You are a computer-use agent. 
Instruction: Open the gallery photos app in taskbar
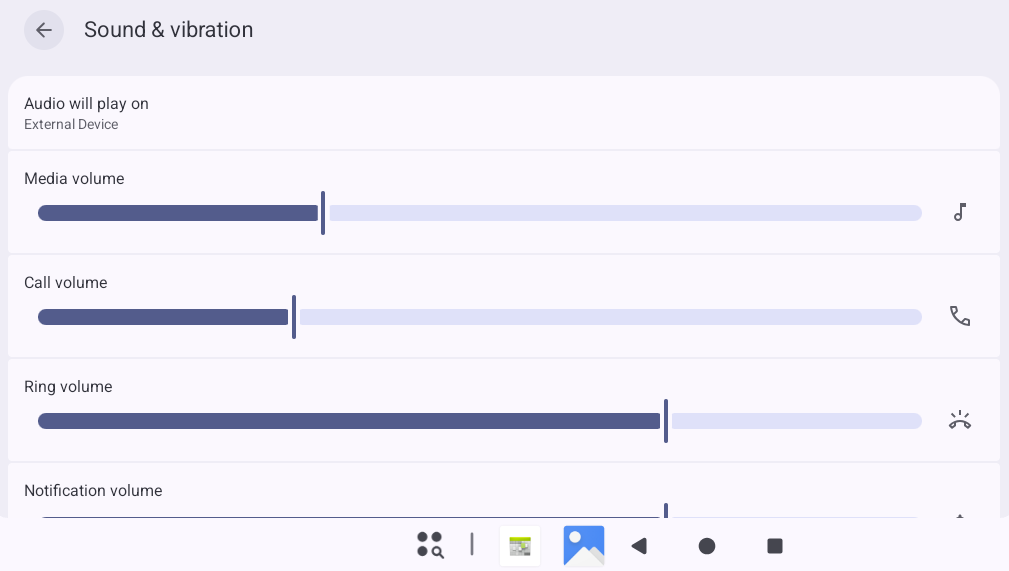[x=584, y=546]
